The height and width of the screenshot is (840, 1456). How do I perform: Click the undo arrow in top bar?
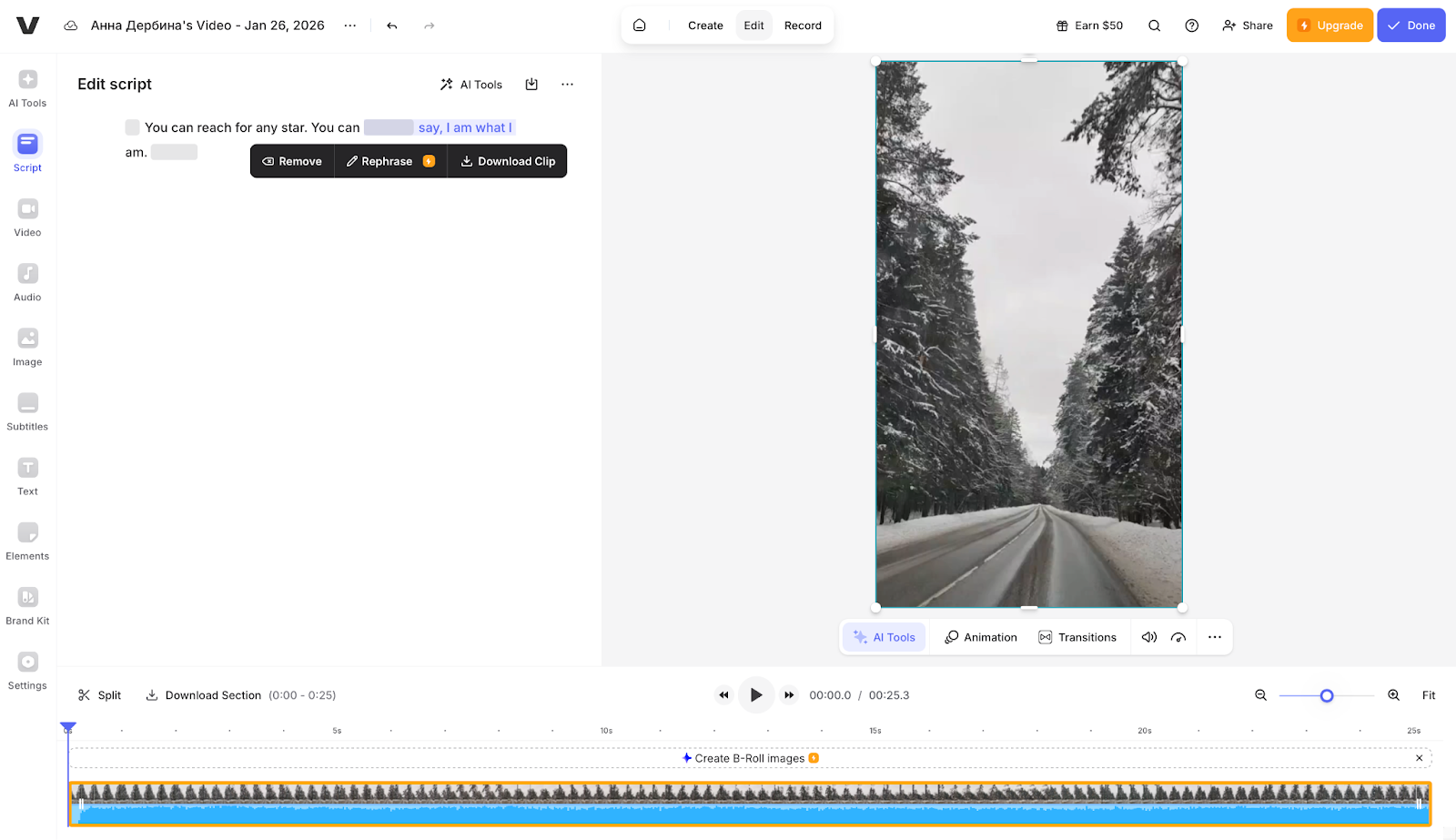[391, 25]
